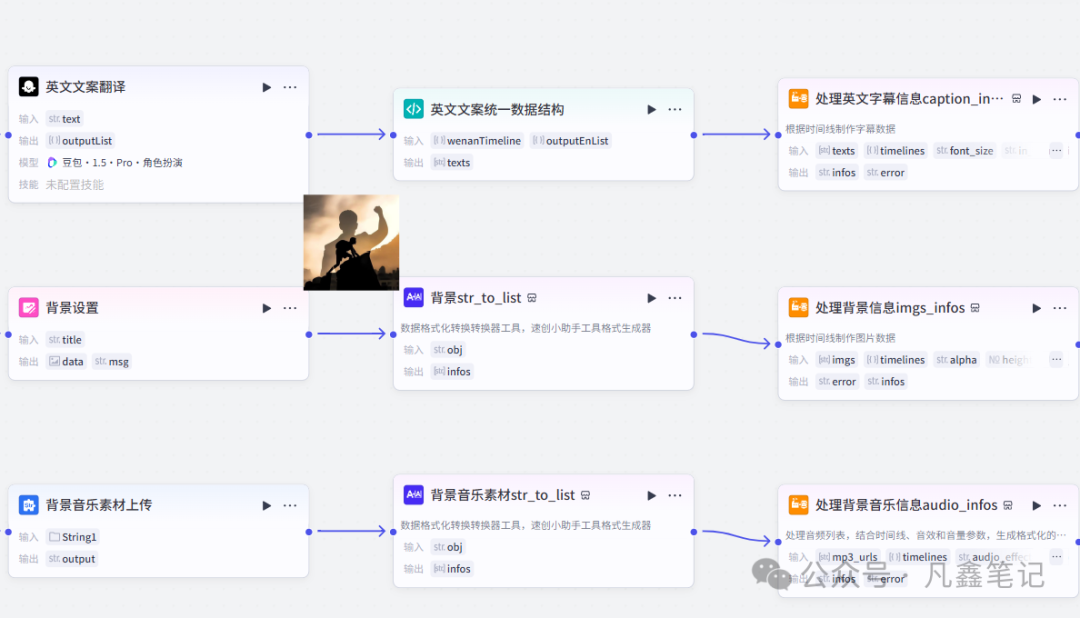Run the 处理英文字幕信息 node
Viewport: 1080px width, 618px height.
point(1037,98)
